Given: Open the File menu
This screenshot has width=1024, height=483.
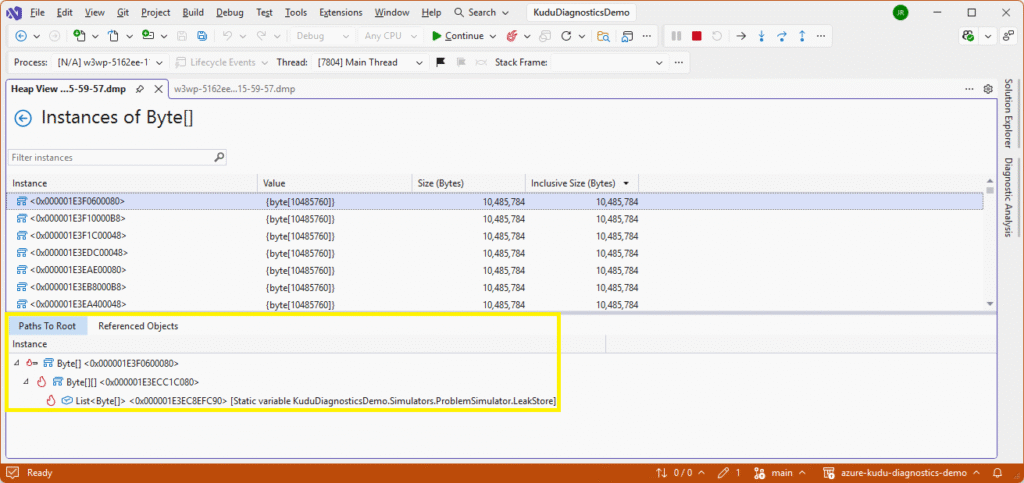Looking at the screenshot, I should coord(37,12).
